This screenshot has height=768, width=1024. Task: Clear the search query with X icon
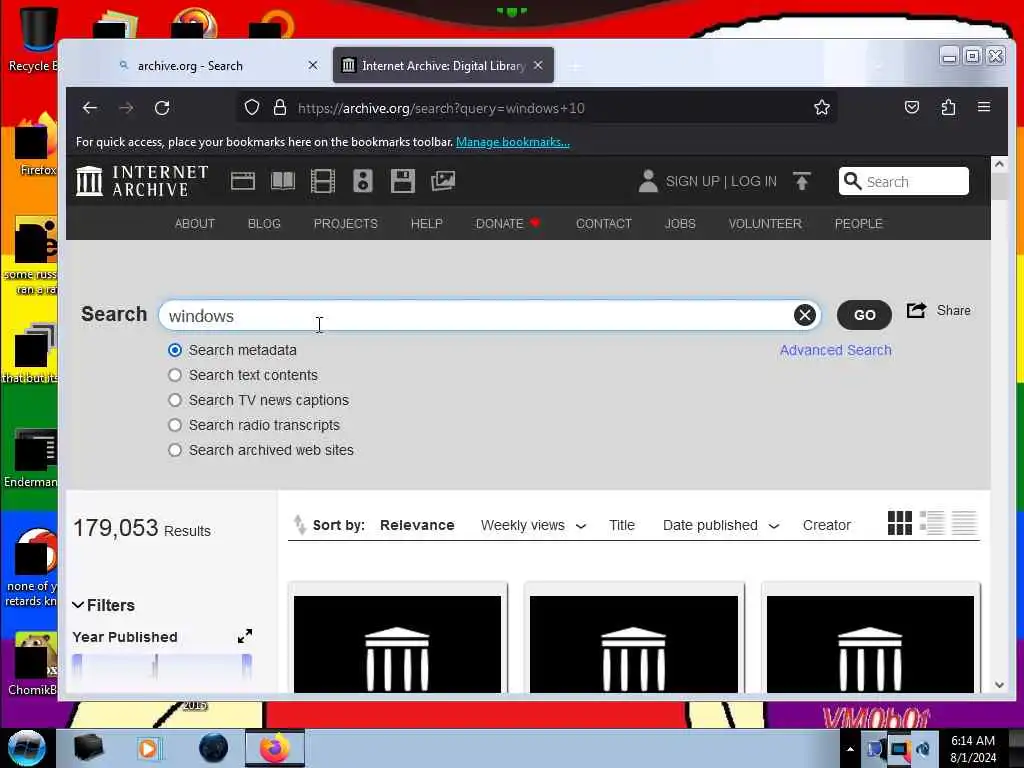pos(805,315)
